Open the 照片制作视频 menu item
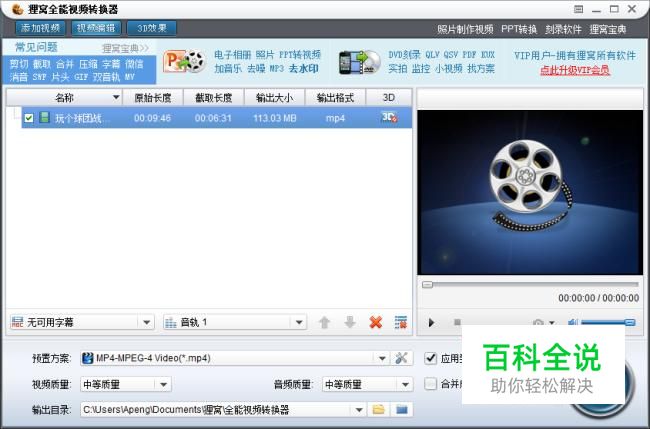The image size is (650, 429). pyautogui.click(x=465, y=29)
